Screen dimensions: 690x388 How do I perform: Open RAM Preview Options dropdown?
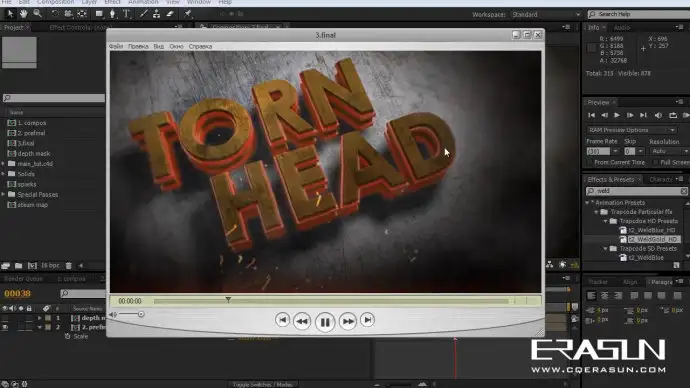(631, 130)
